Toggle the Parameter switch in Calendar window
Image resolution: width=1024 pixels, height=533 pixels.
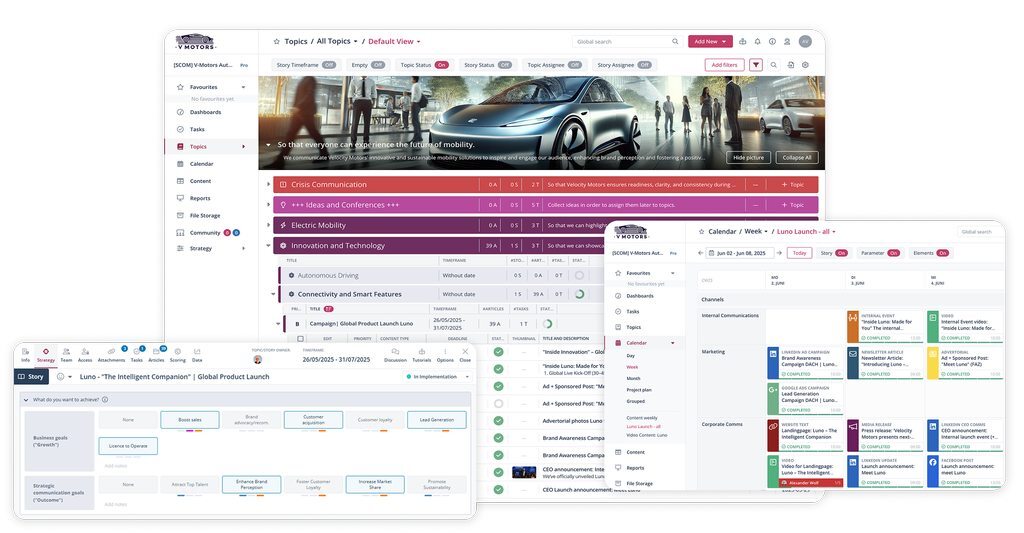click(893, 253)
